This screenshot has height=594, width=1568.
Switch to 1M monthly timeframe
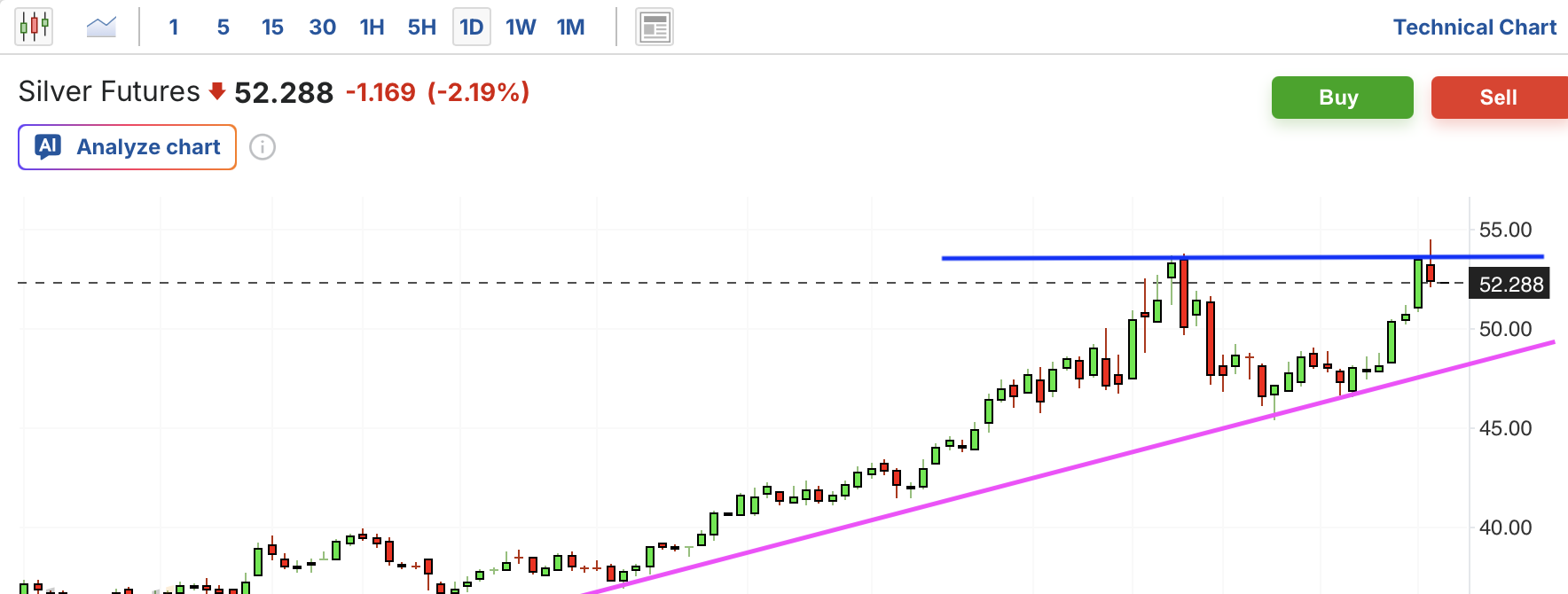pos(570,27)
